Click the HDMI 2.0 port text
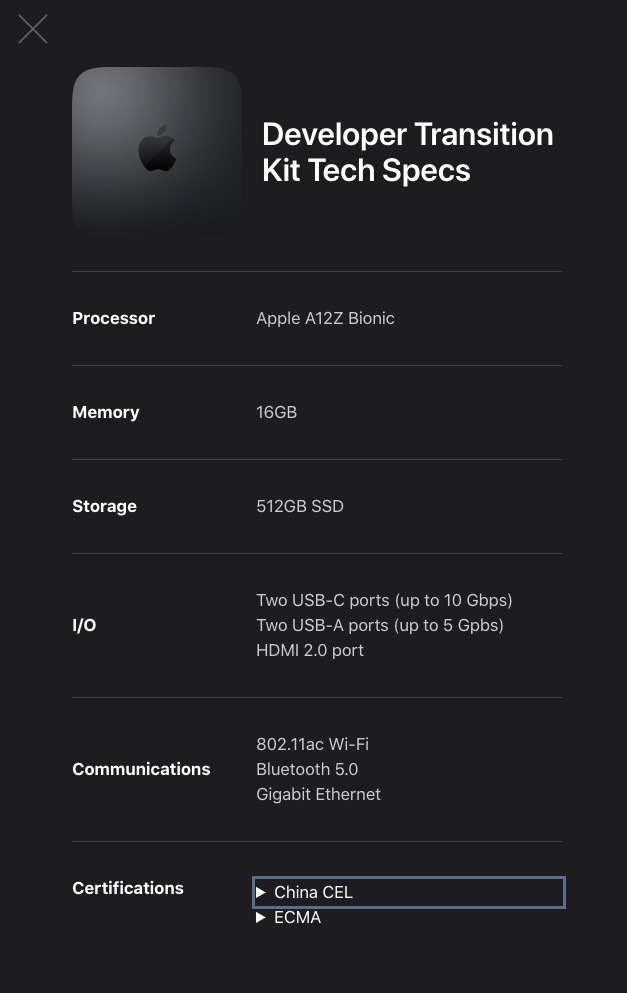This screenshot has width=627, height=993. click(309, 650)
